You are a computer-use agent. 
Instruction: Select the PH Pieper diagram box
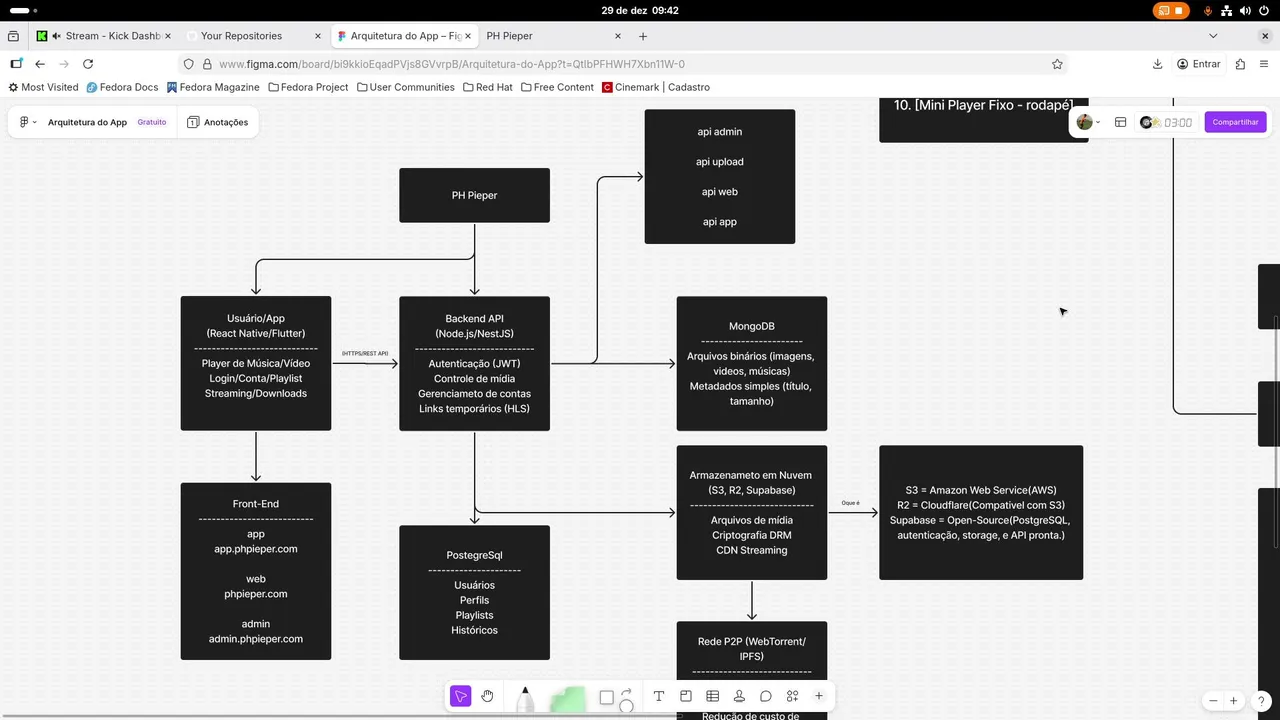point(474,195)
